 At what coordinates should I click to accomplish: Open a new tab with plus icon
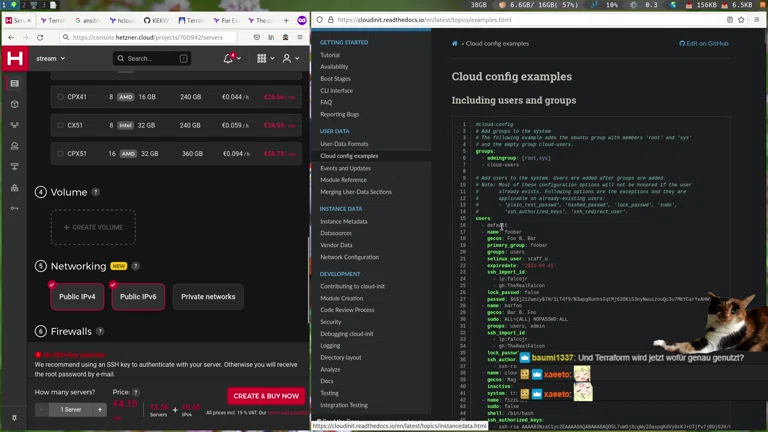286,21
